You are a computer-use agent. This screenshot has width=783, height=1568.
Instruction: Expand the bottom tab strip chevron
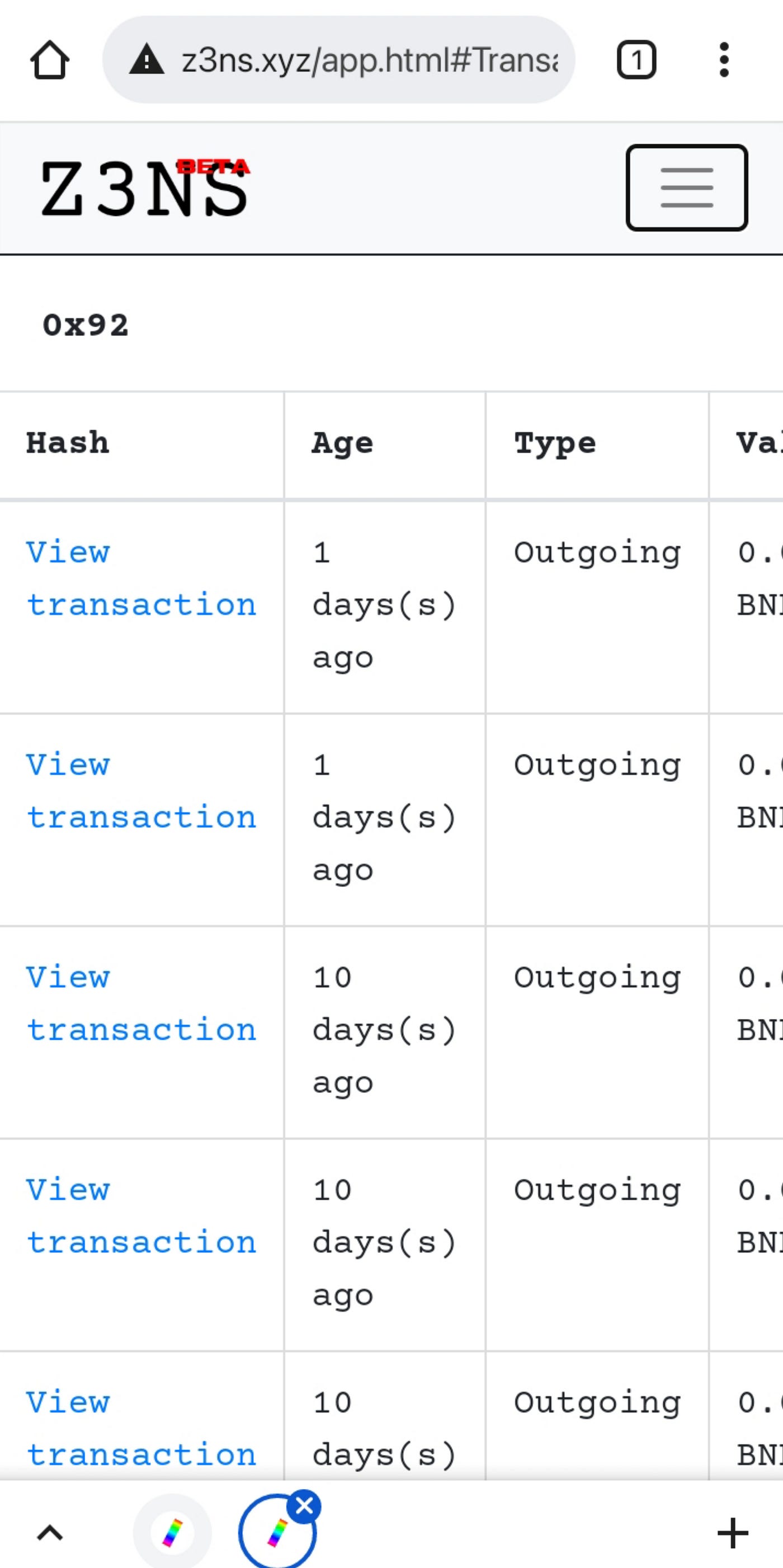(50, 1532)
